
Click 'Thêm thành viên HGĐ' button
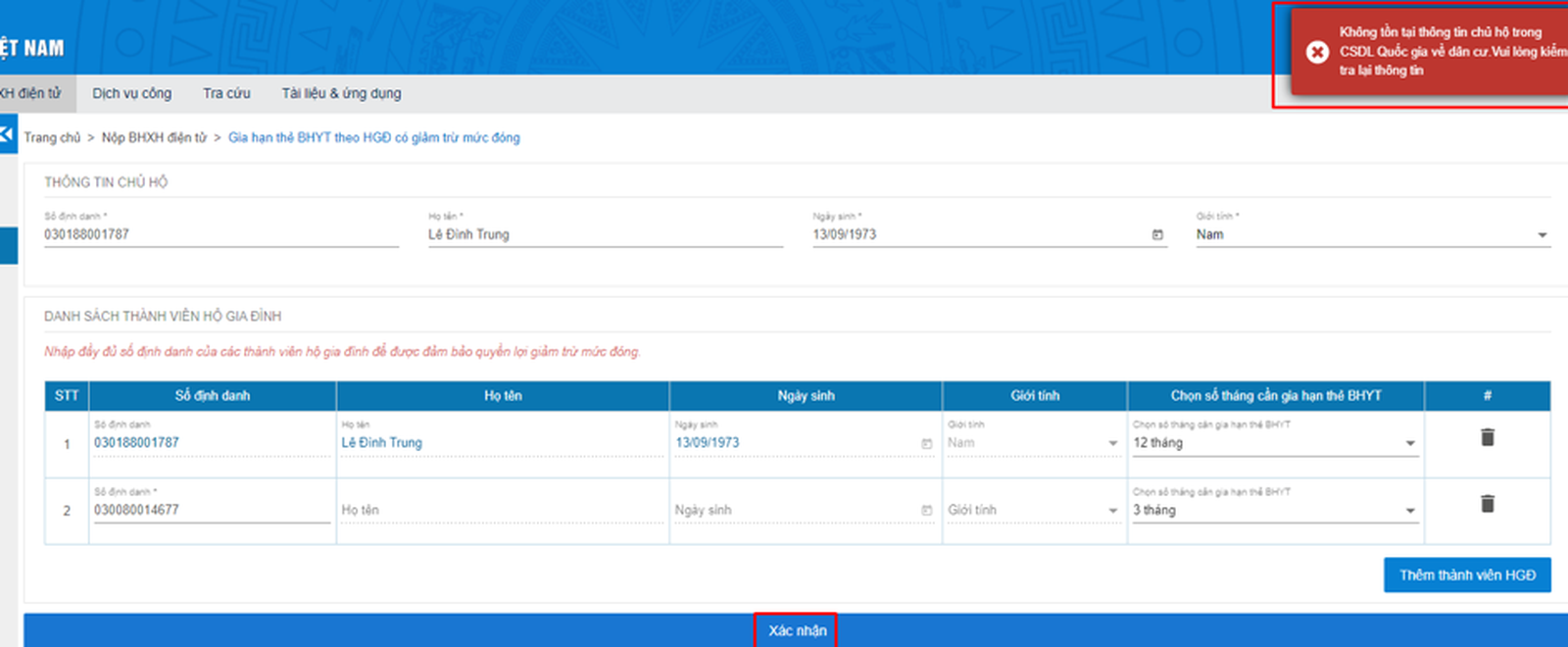tap(1466, 575)
